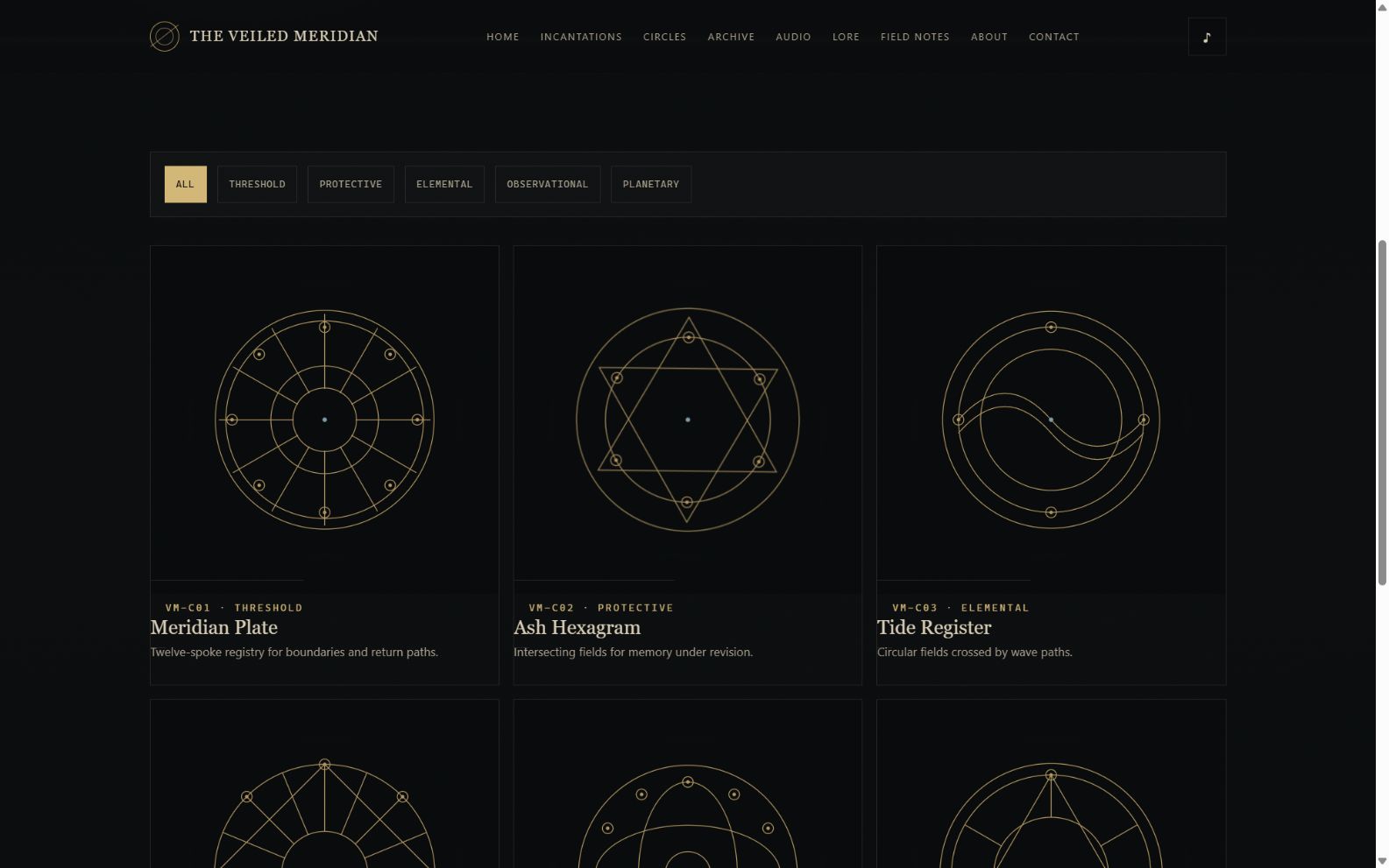Open The Veiled Meridian site title
This screenshot has width=1389, height=868.
(284, 36)
